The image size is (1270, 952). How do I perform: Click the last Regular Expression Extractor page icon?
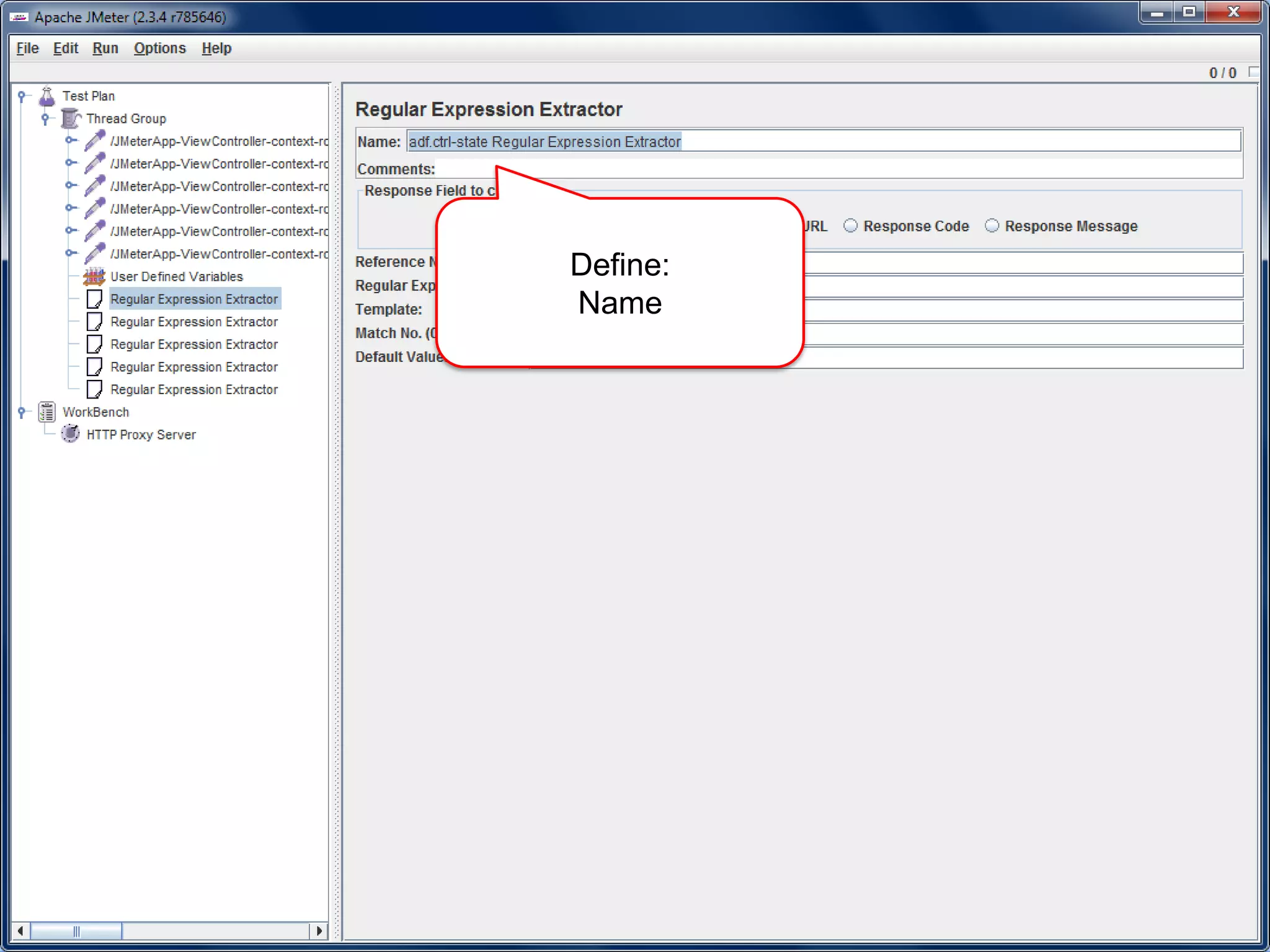tap(94, 390)
